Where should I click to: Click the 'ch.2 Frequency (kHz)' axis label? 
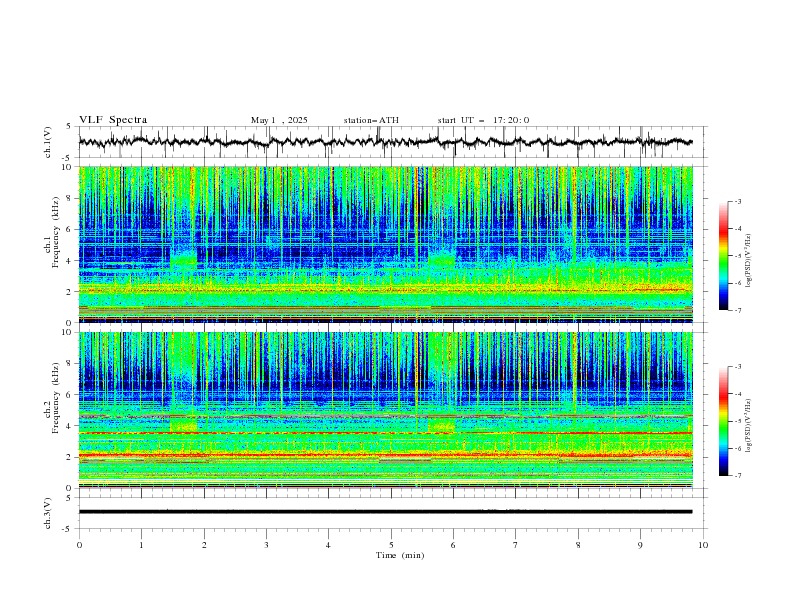(52, 398)
